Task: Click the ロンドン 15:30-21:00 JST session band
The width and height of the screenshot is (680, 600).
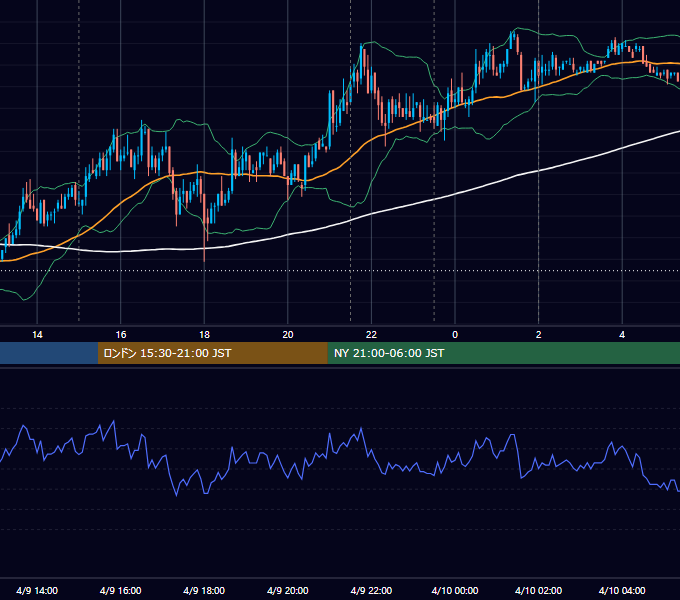Action: (212, 353)
